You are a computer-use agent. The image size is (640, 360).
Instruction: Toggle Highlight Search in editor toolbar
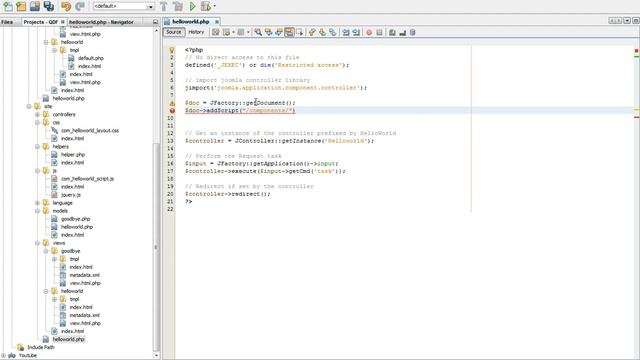(x=289, y=32)
